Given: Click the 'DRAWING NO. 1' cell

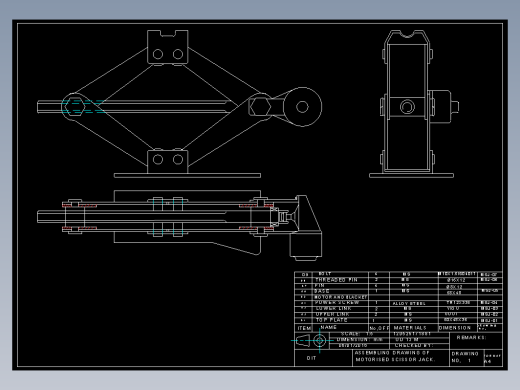Looking at the screenshot, I should 466,357.
